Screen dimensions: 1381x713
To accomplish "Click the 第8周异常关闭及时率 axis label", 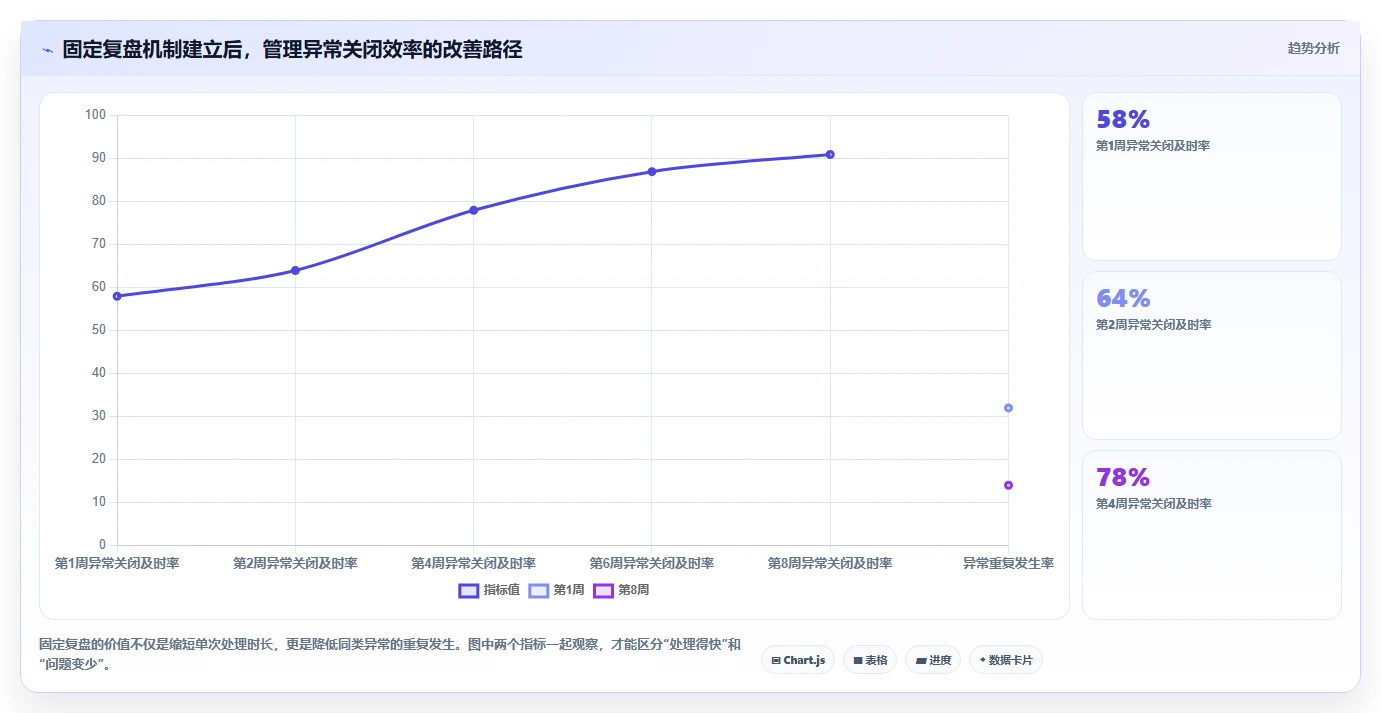I will 830,564.
